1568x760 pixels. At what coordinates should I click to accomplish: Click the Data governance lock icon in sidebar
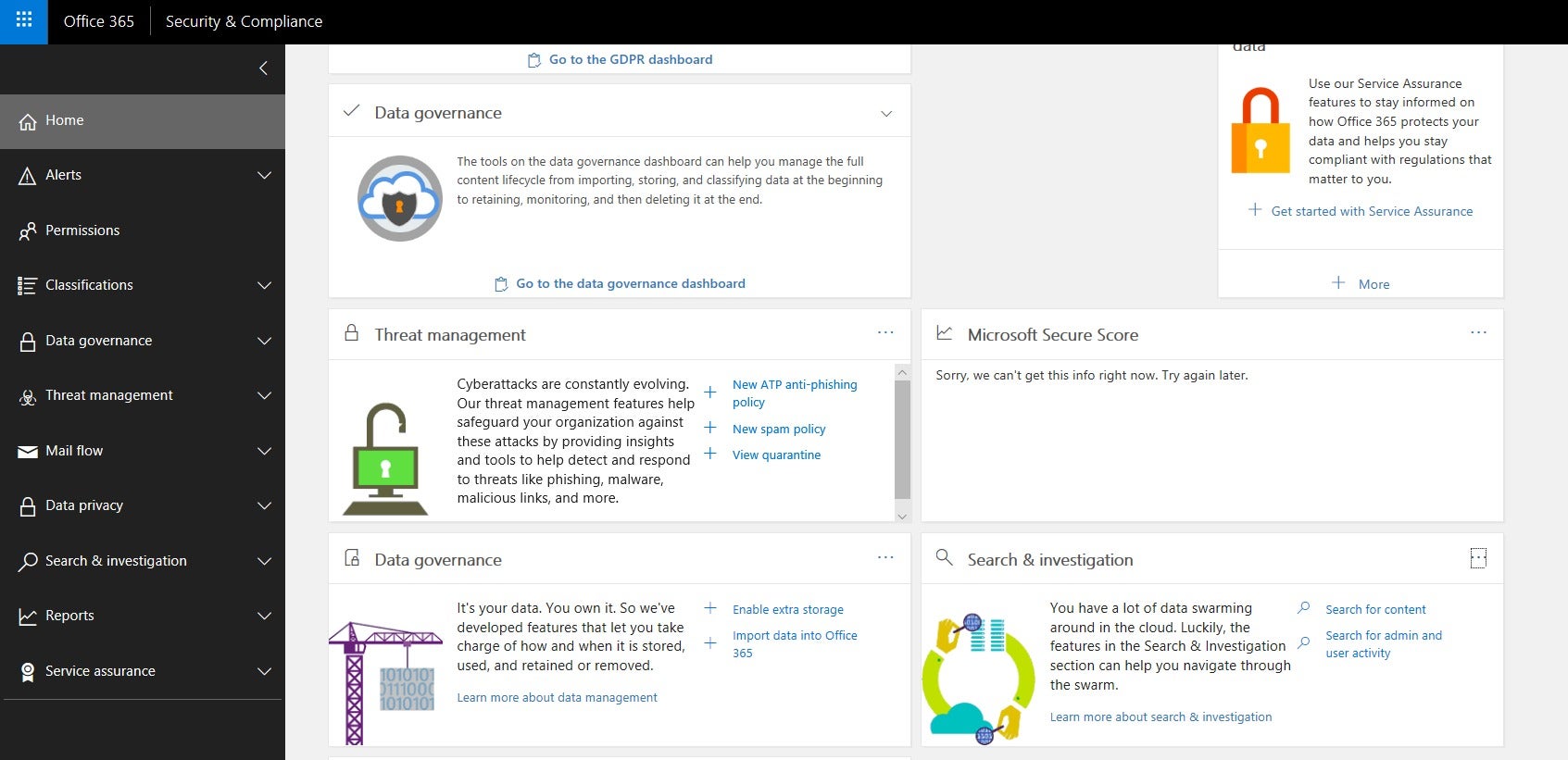[28, 342]
